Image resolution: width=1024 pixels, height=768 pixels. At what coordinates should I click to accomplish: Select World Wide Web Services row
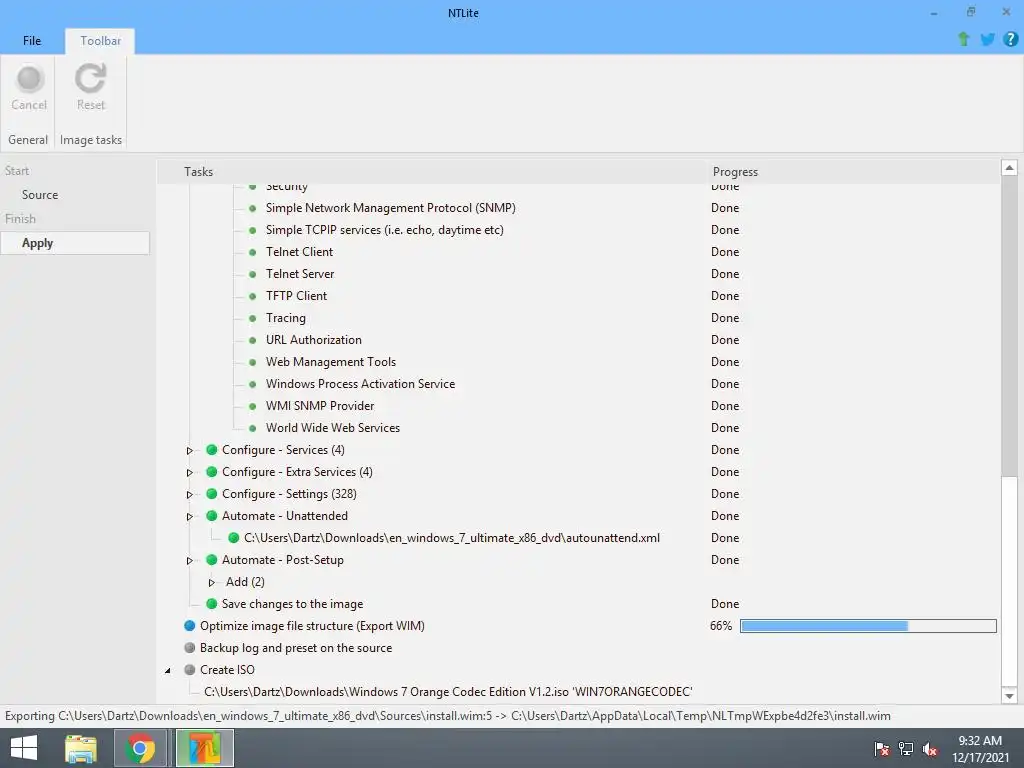pyautogui.click(x=332, y=428)
